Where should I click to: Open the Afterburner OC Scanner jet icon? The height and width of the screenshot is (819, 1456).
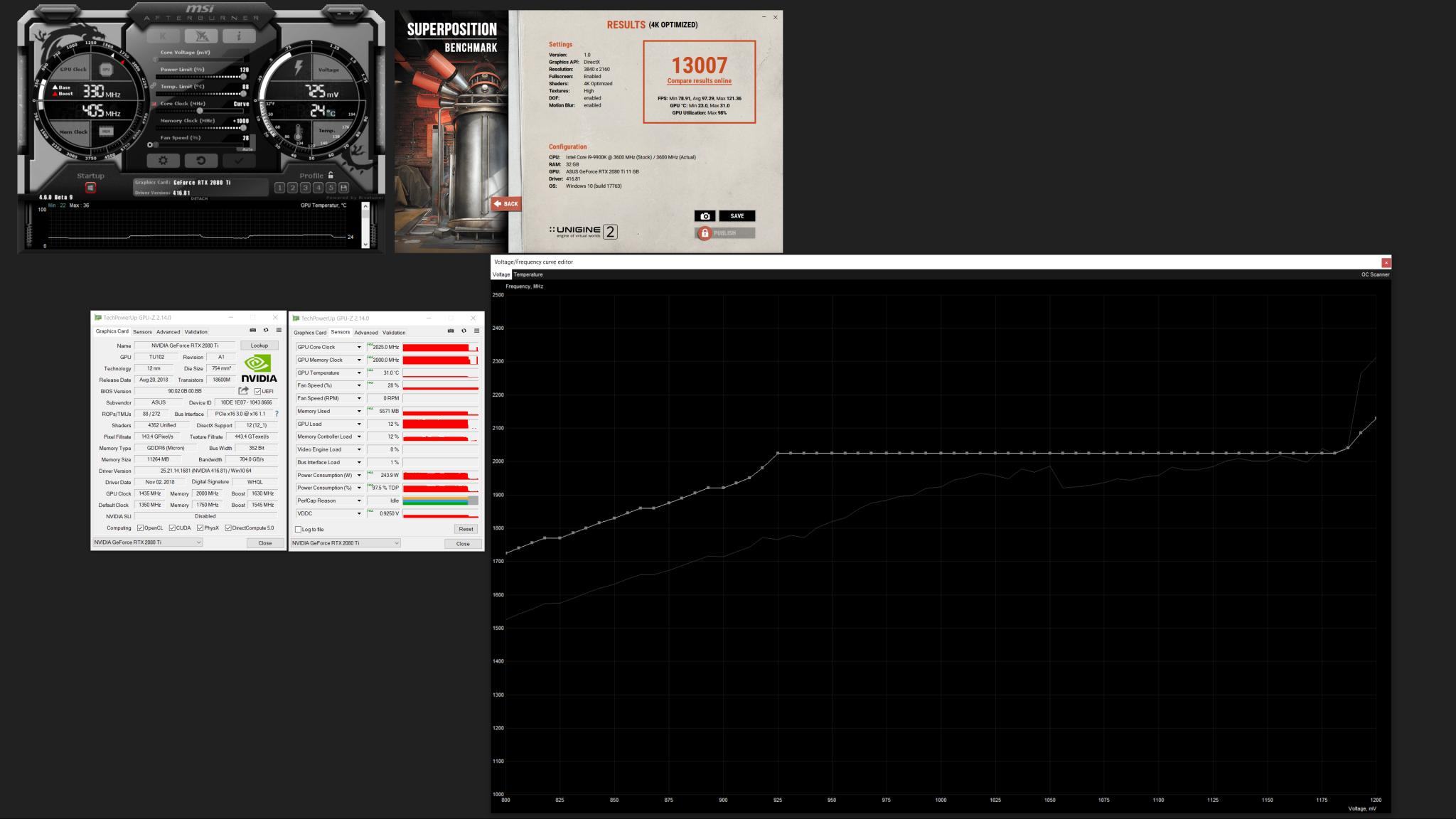[x=201, y=36]
